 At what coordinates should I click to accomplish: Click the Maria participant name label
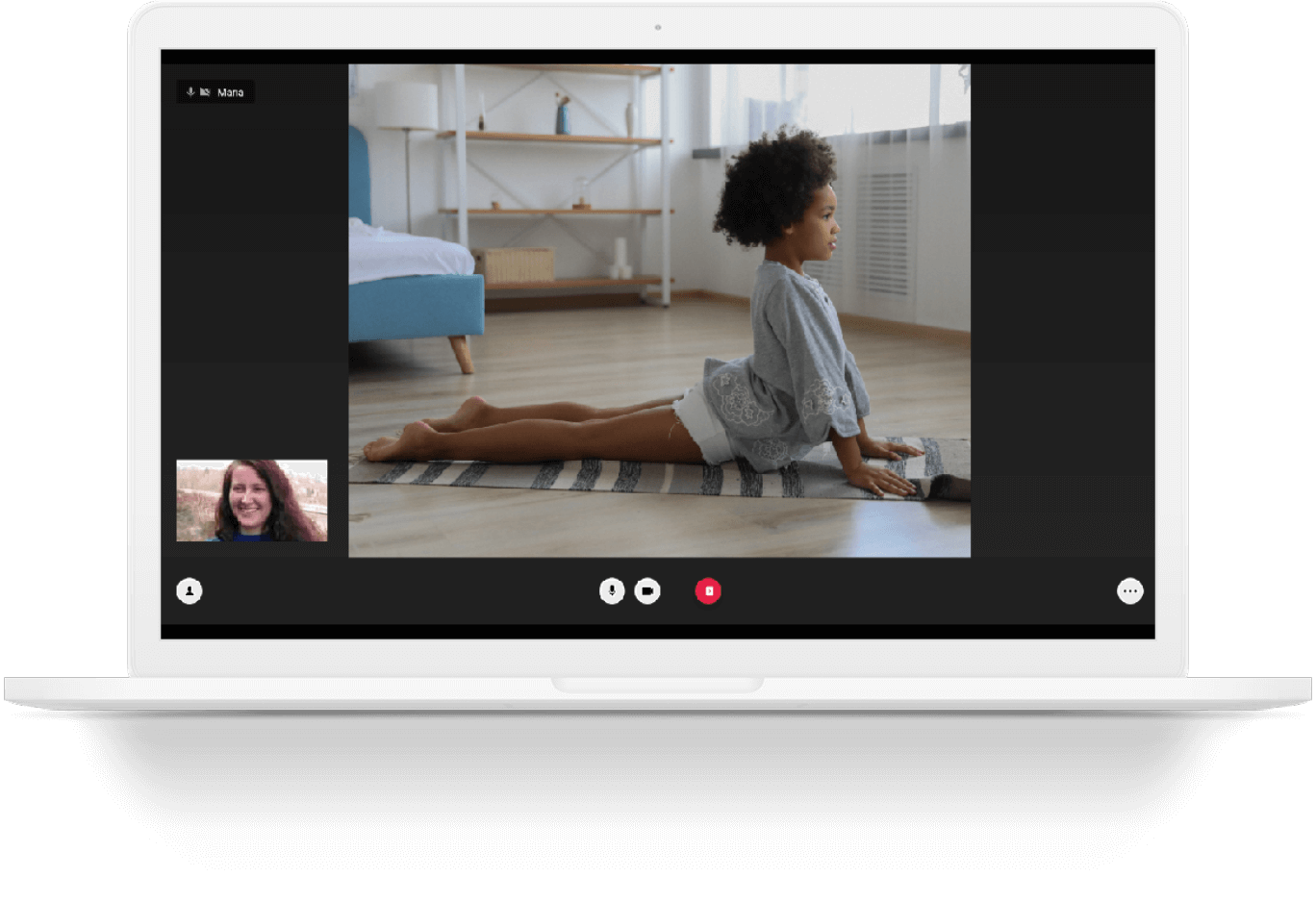(230, 92)
